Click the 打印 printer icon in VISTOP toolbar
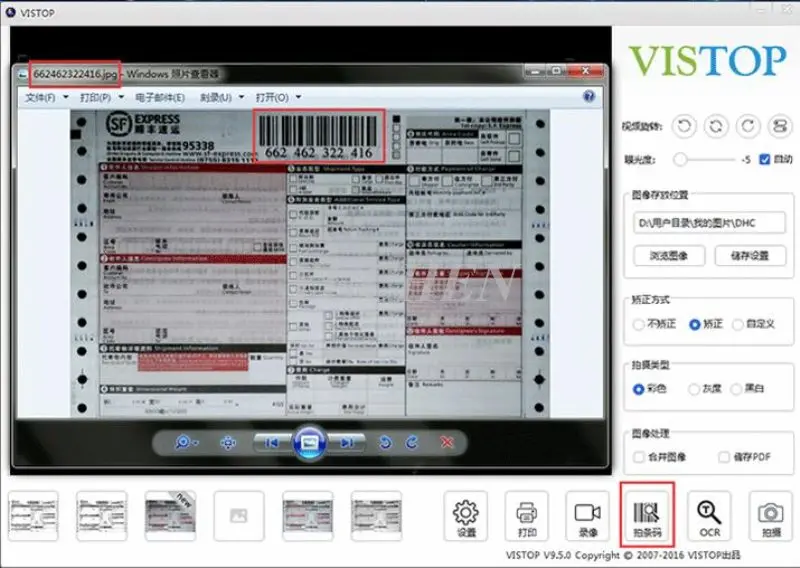 527,516
